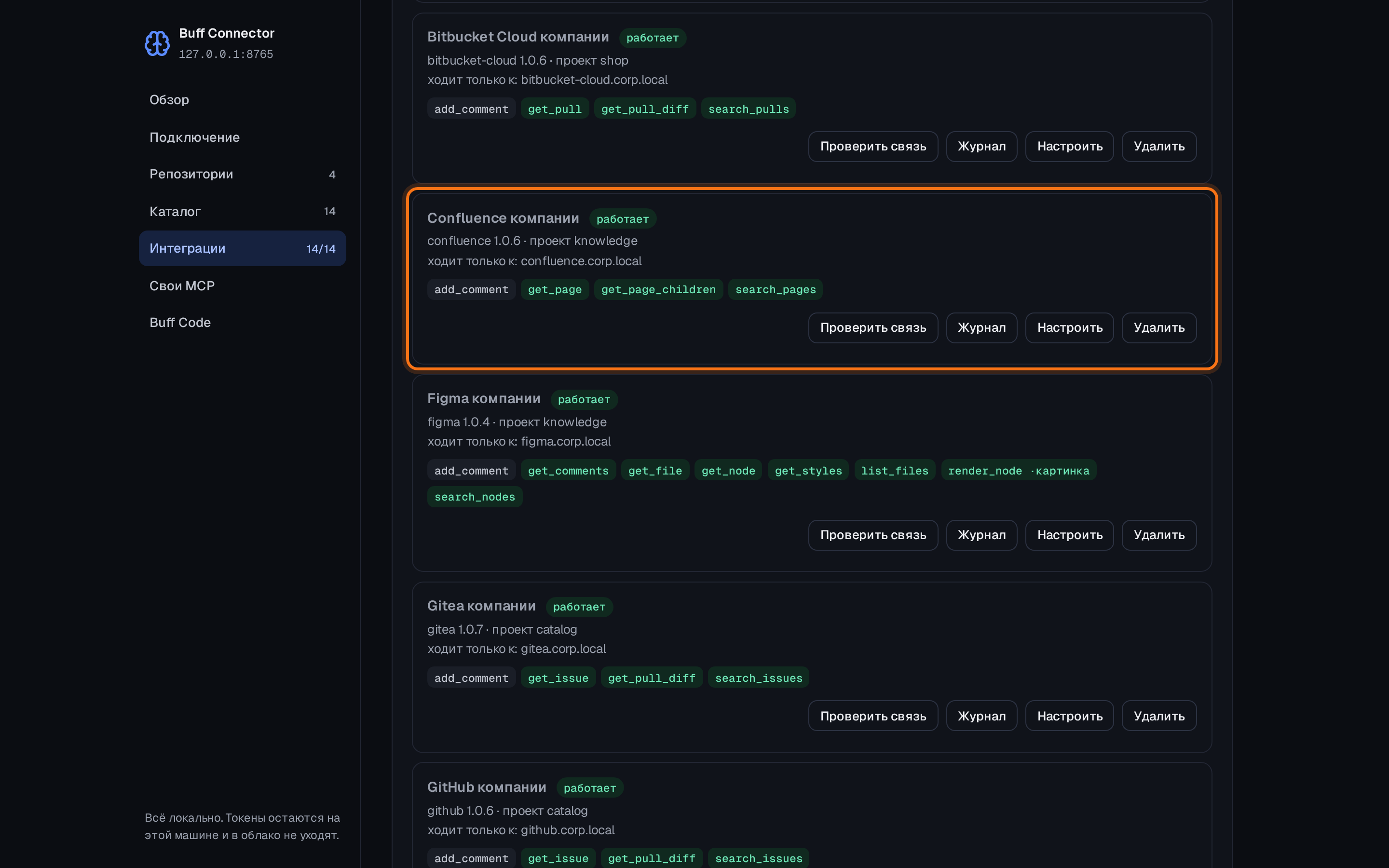Click работает status badge on Gitea card
Image resolution: width=1389 pixels, height=868 pixels.
click(579, 607)
